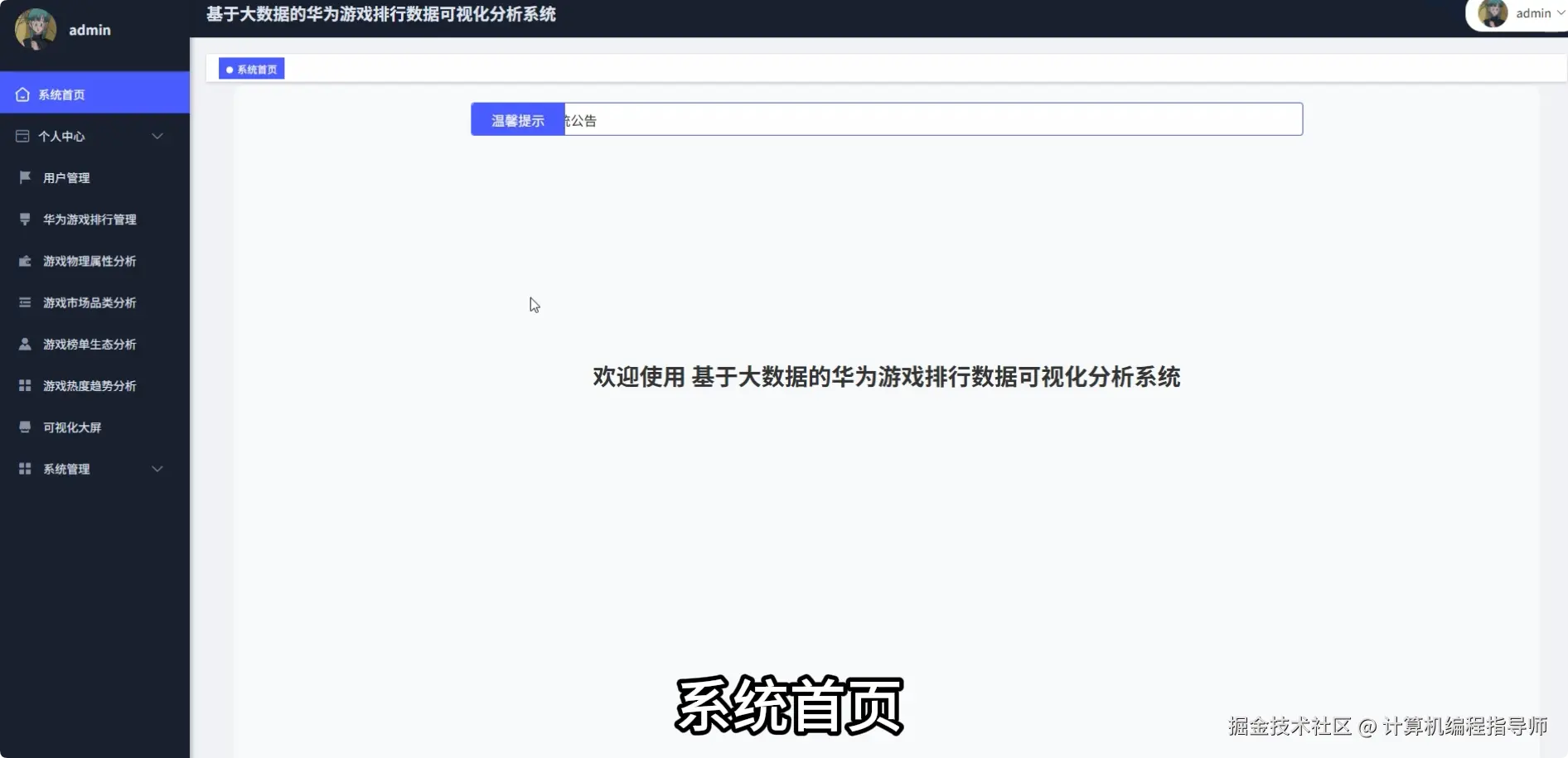Viewport: 1568px width, 758px height.
Task: Select 游戏市场品类分析 menu item
Action: point(94,302)
